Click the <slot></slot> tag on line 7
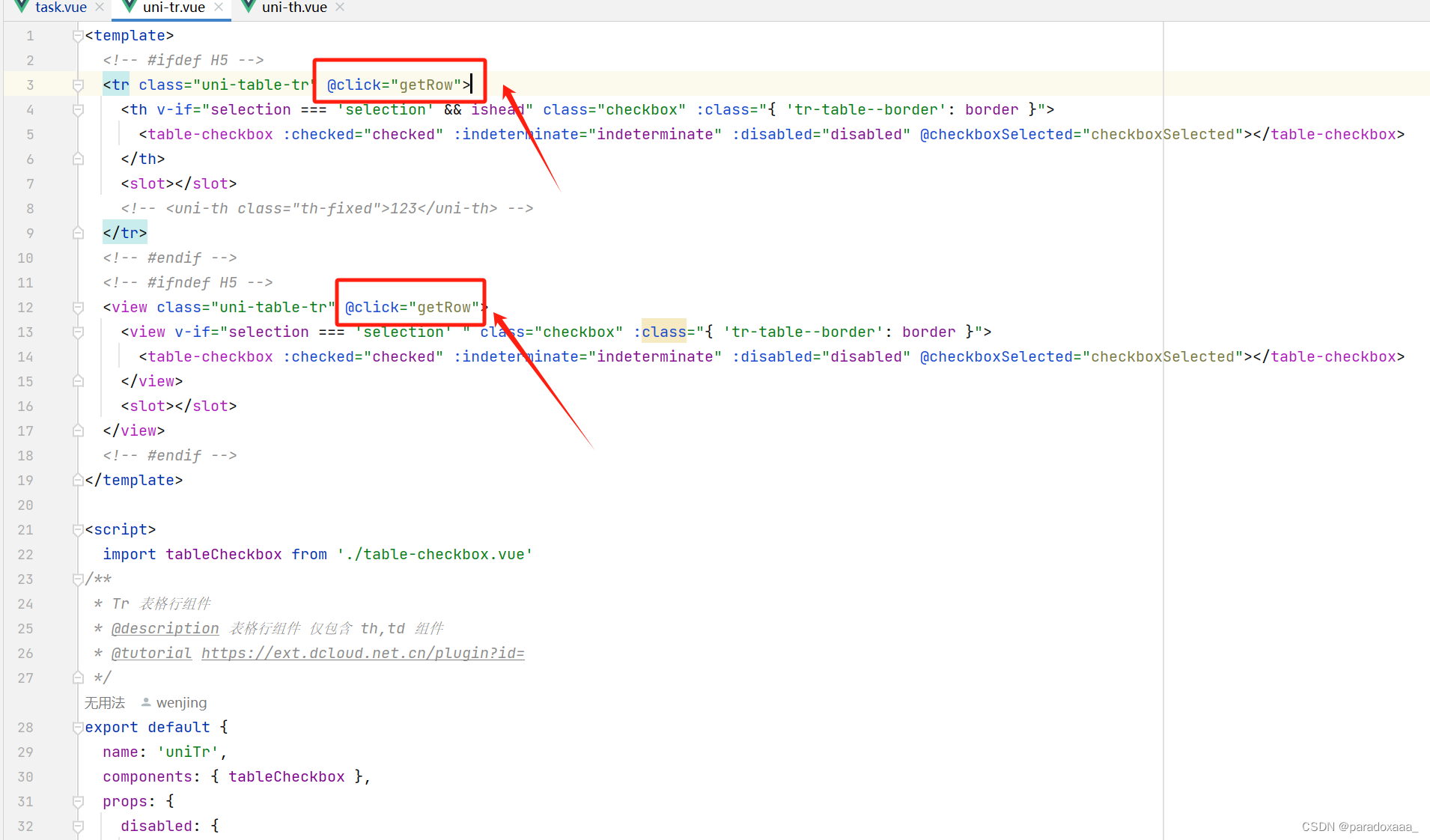Image resolution: width=1430 pixels, height=840 pixels. click(179, 184)
